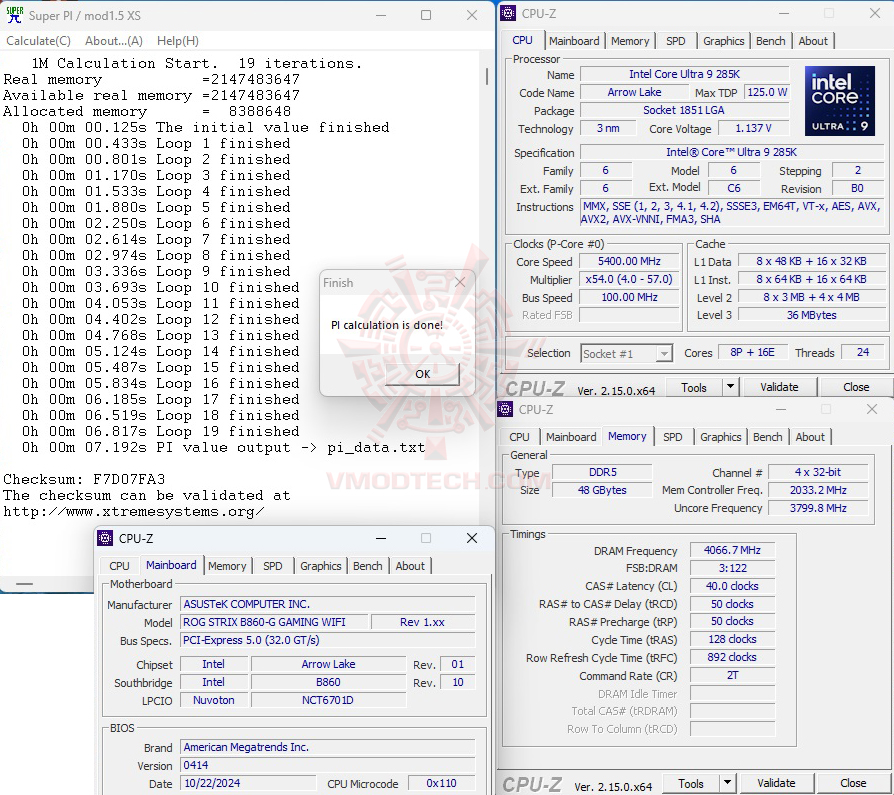Switch to the Memory tab on the Mainboard window
Viewport: 894px width, 795px height.
point(227,566)
